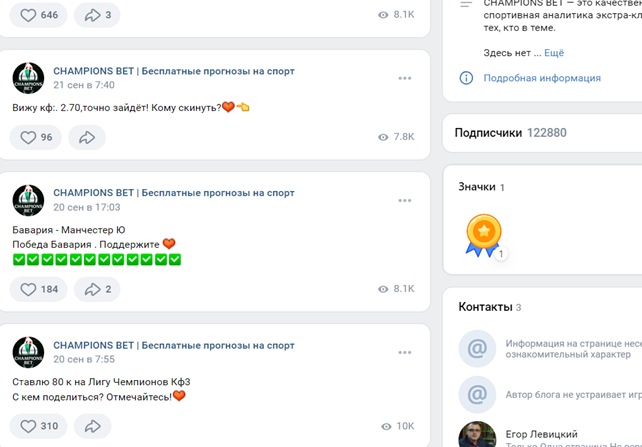Open post timestamp 20 сен в 17:03

pyautogui.click(x=86, y=207)
